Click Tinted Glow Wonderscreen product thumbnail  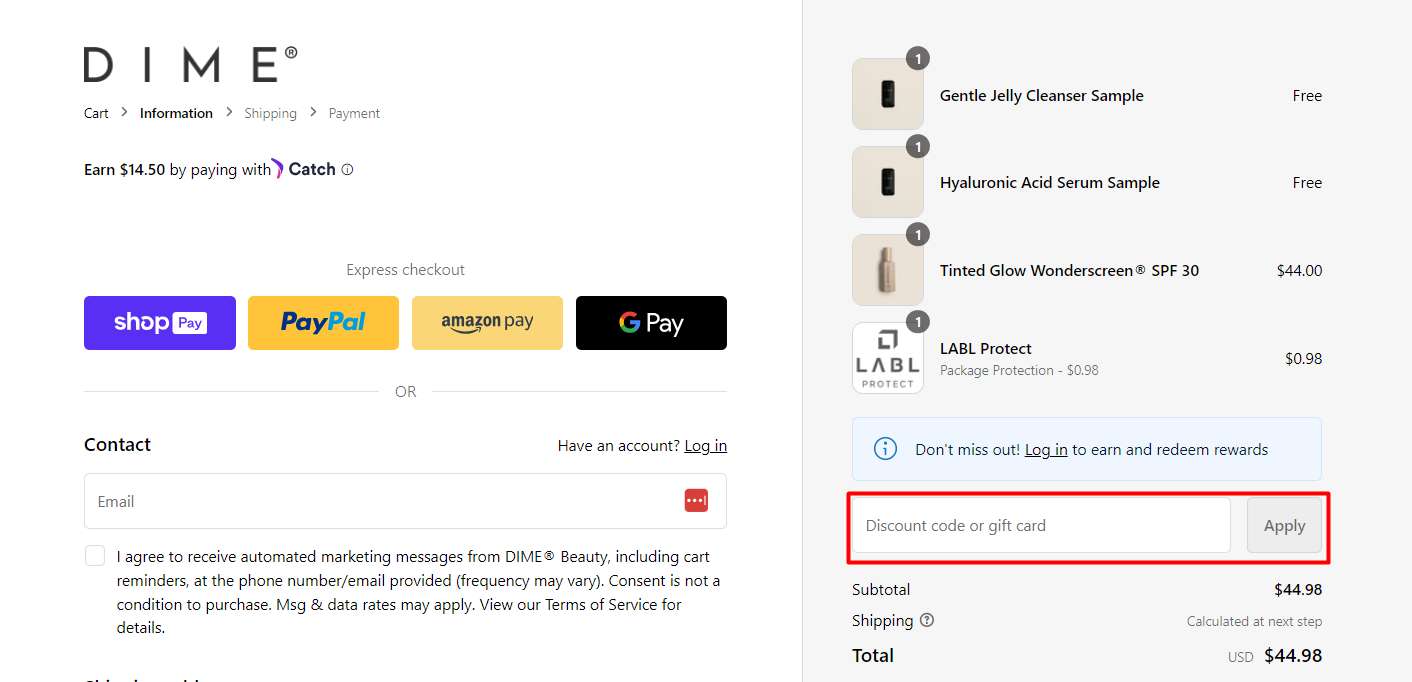(888, 270)
